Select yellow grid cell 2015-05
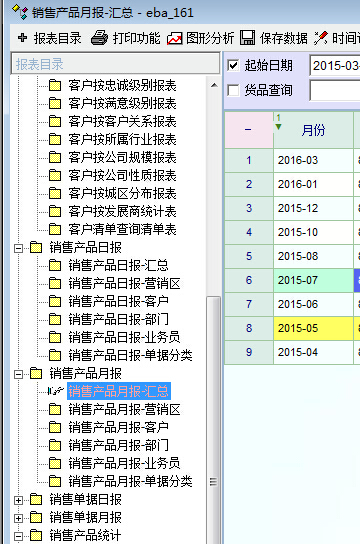 (314, 328)
